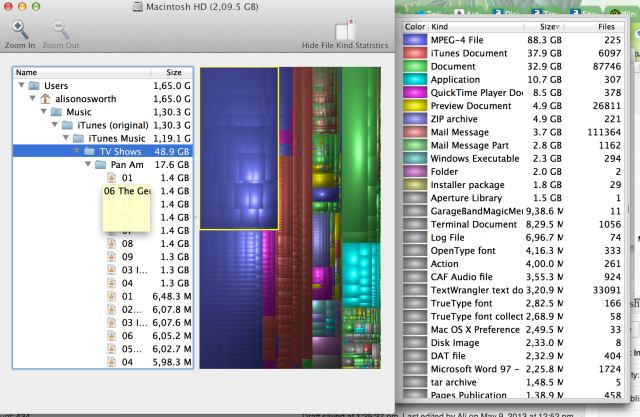Click the Zoom In magnifier icon
This screenshot has height=417, width=640.
(x=20, y=29)
